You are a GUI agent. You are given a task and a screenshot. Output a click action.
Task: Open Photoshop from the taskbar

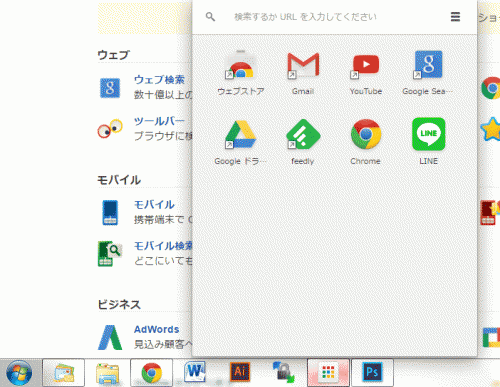372,373
